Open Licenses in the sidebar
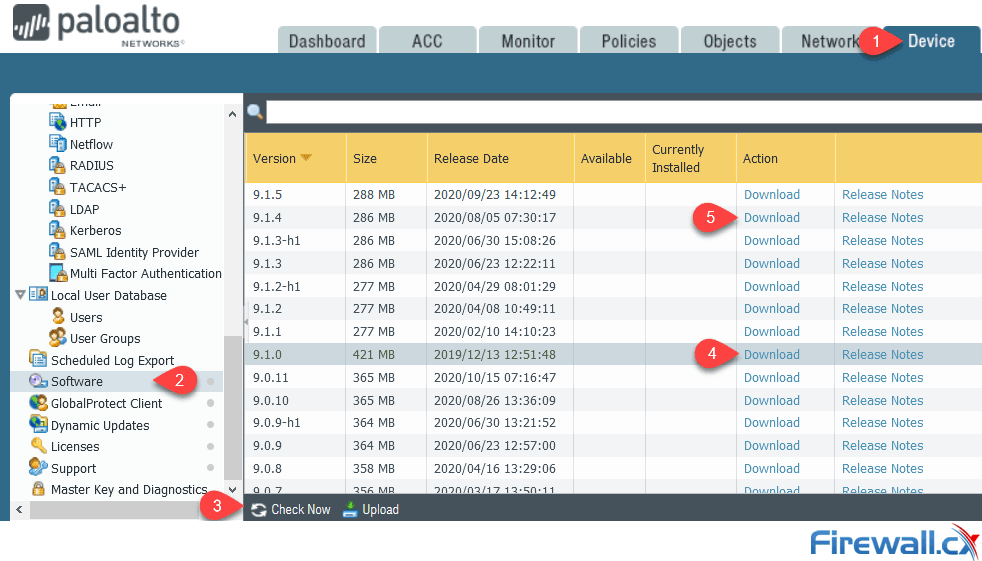 tap(75, 446)
